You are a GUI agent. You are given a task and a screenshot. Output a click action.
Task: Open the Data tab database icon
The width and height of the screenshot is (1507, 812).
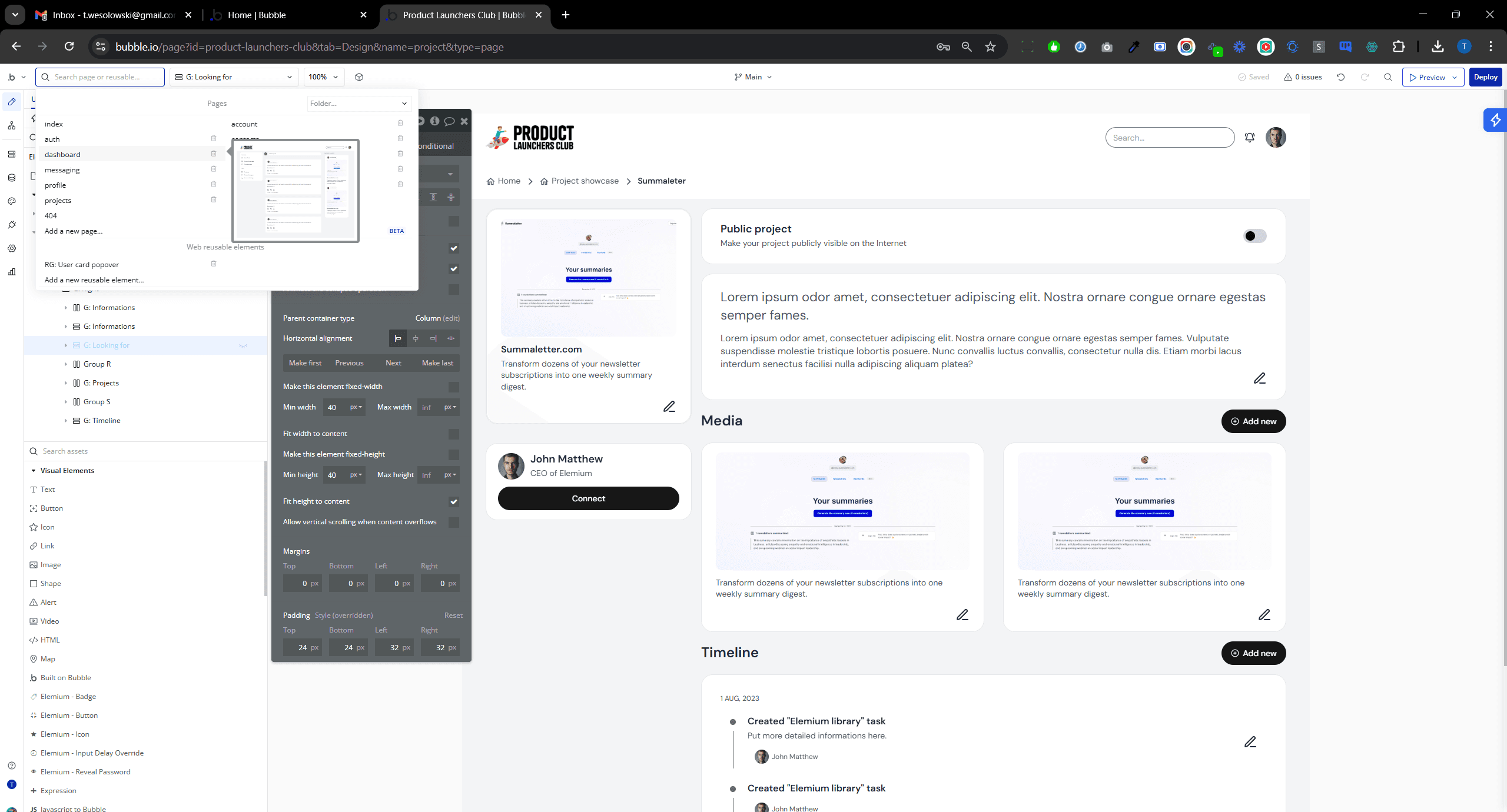[x=12, y=178]
